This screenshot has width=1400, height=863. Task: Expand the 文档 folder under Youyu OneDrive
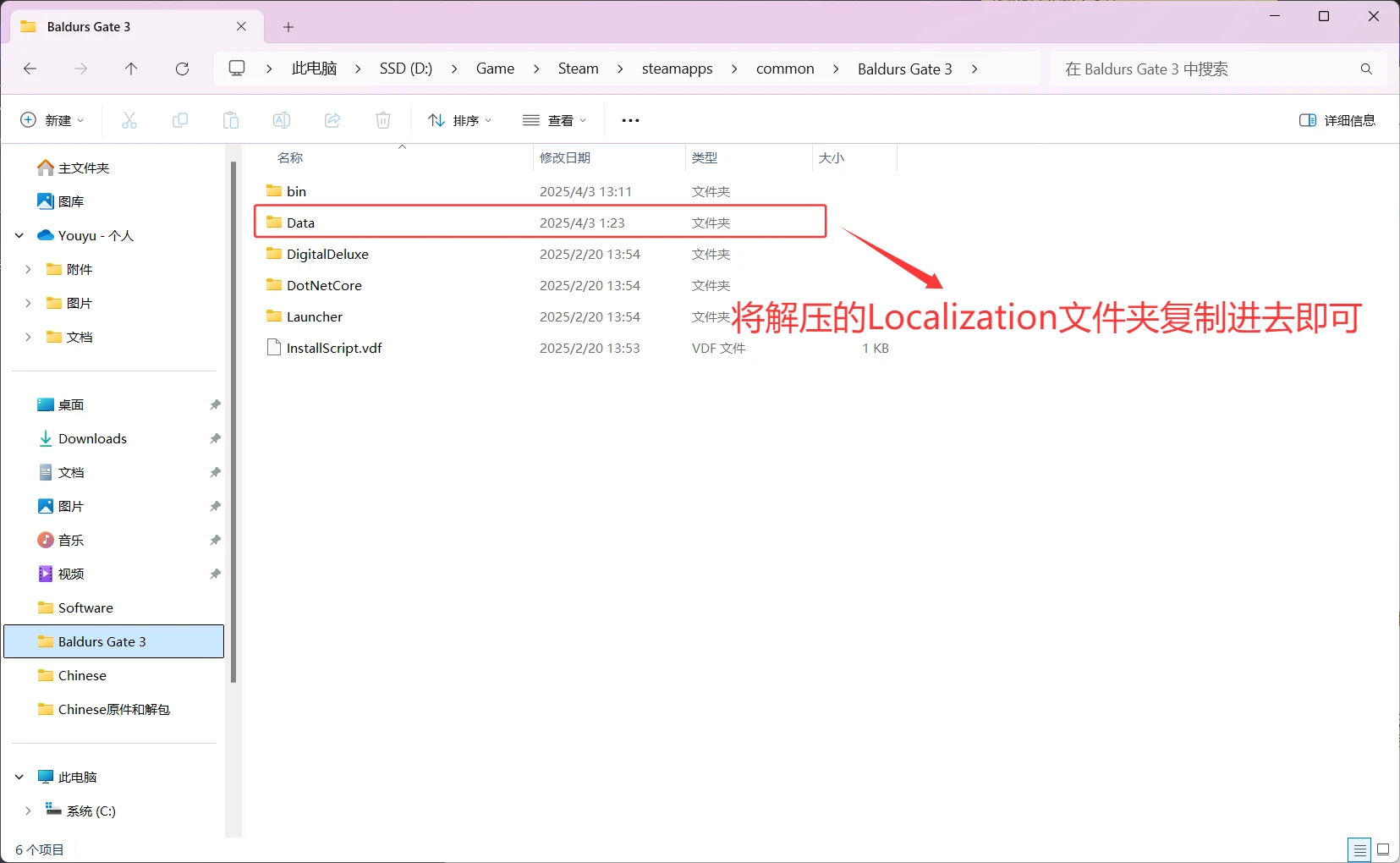click(28, 337)
